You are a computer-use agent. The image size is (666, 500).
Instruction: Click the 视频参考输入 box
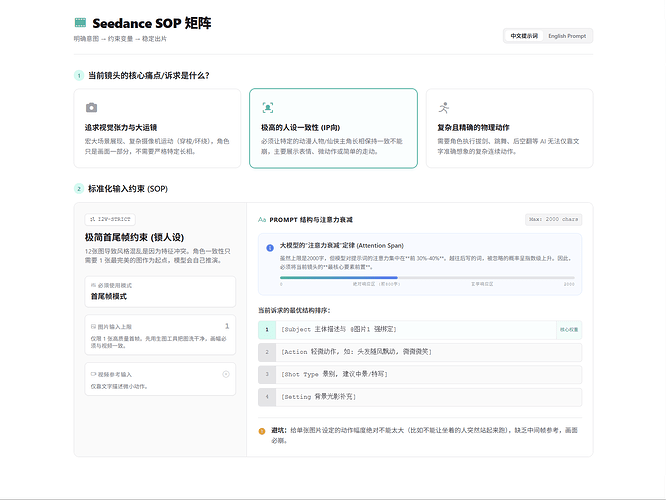[x=160, y=379]
